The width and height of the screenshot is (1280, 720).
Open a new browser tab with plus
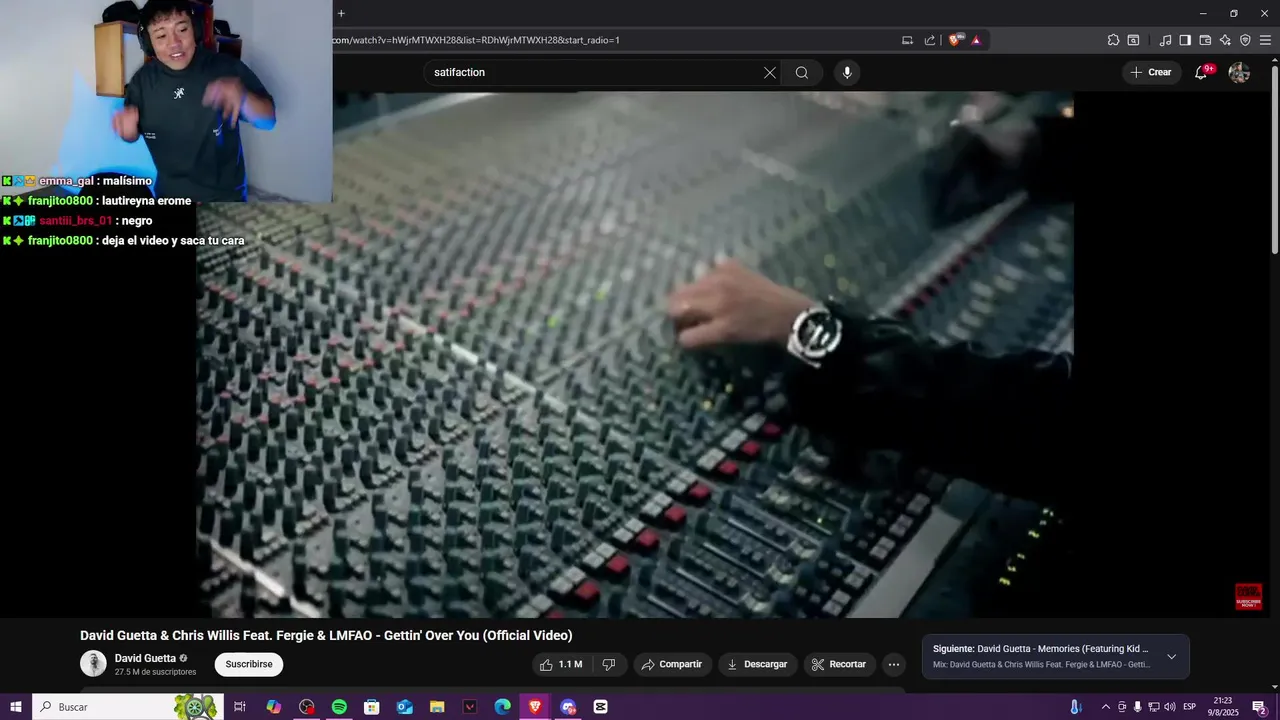click(341, 13)
